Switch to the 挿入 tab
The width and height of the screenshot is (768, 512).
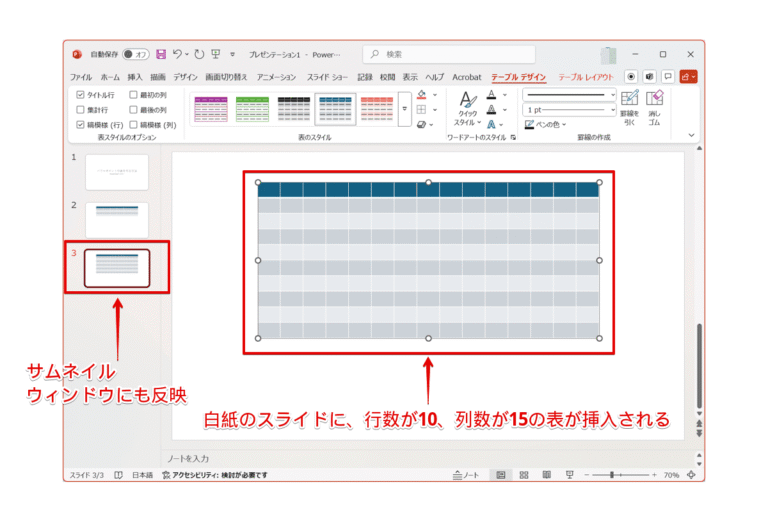[x=135, y=77]
